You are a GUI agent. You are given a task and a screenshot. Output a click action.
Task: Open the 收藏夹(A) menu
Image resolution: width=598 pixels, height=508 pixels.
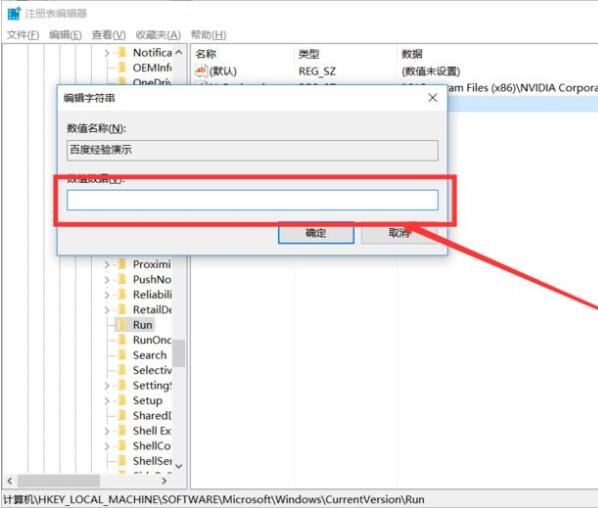click(158, 35)
